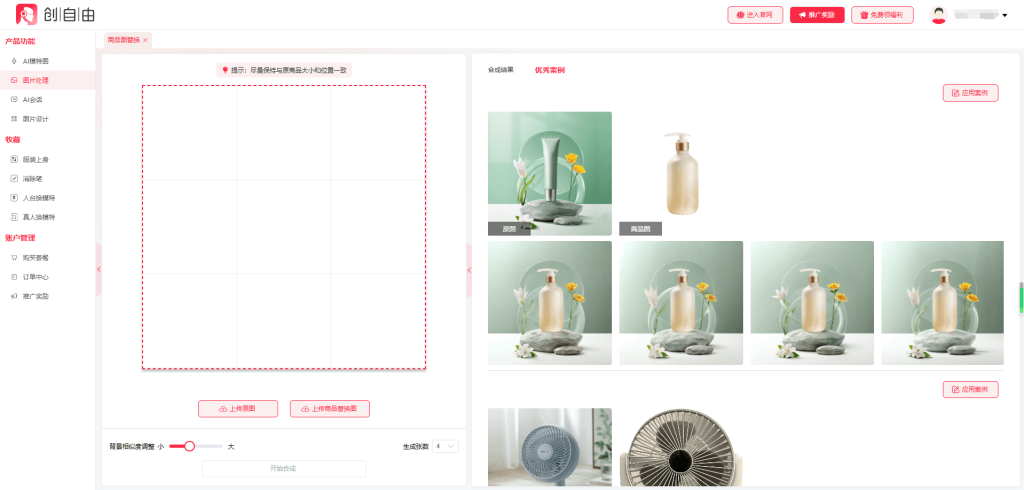Open 购买套餐 shopping cart item
1024x490 pixels.
pyautogui.click(x=35, y=257)
